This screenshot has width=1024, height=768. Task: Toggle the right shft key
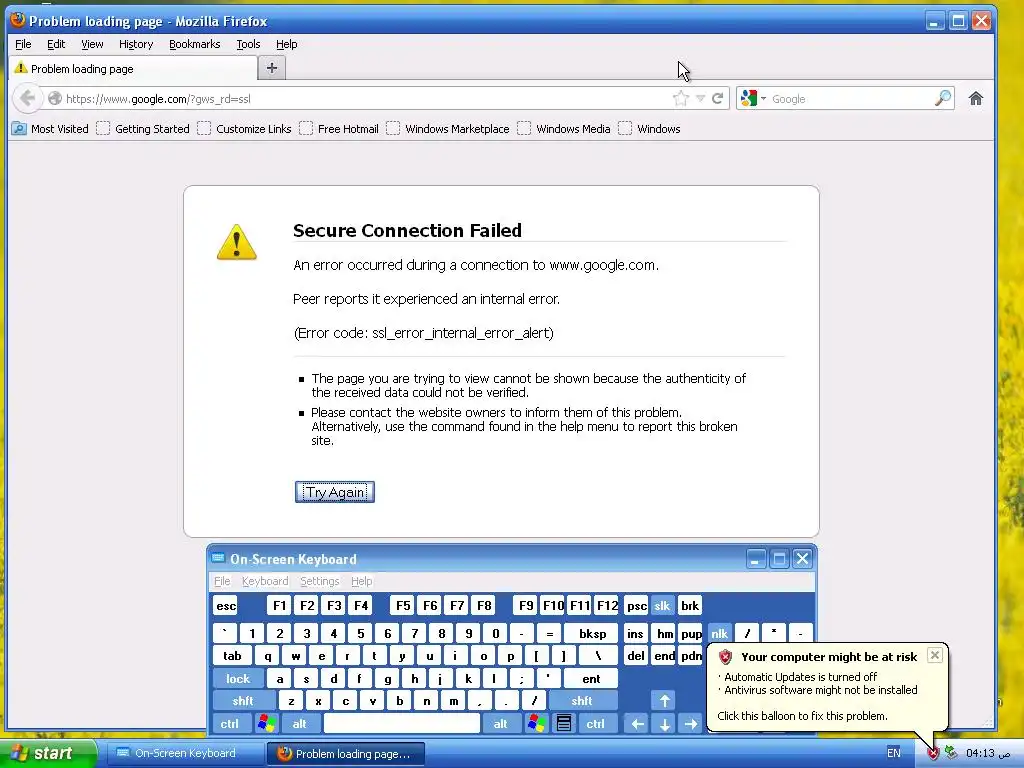[582, 701]
